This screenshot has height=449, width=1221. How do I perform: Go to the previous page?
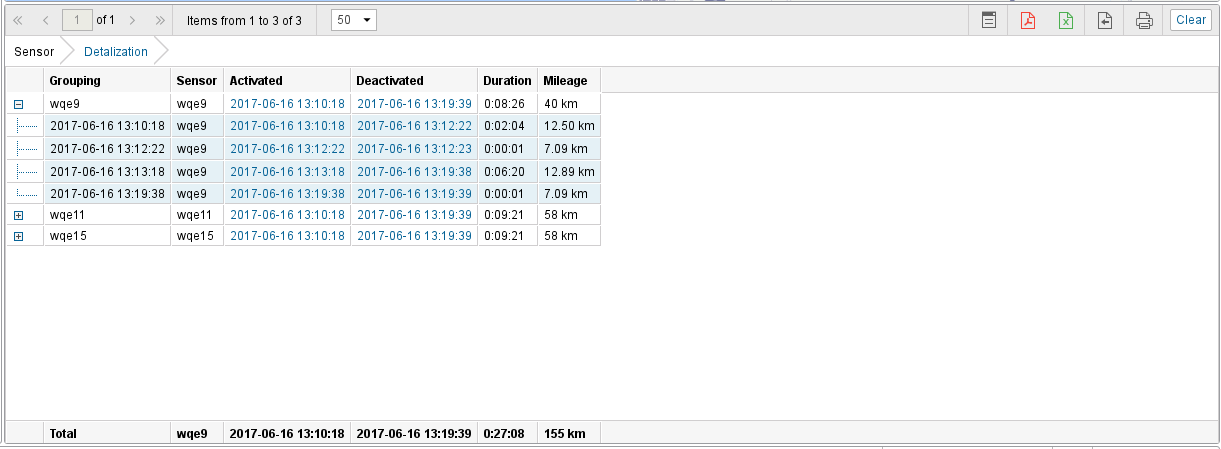[x=45, y=20]
